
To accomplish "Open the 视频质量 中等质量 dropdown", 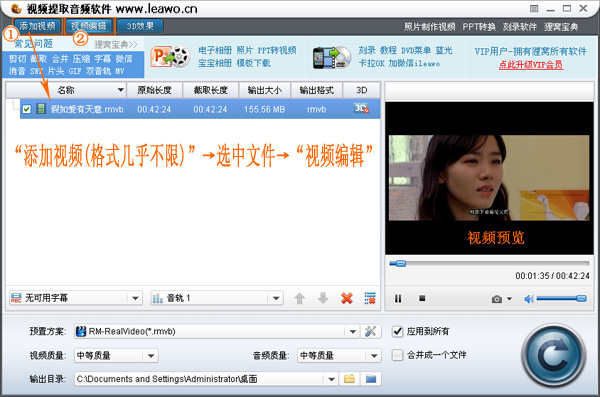I will pyautogui.click(x=116, y=356).
